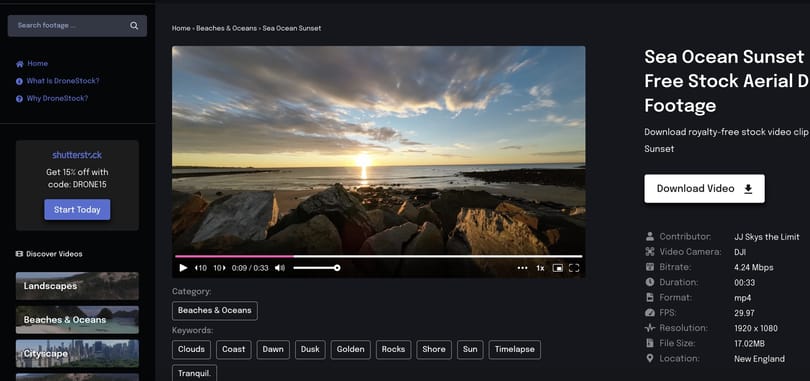Click the info icon beside What Is DroneStock?
The image size is (810, 381).
tap(20, 81)
